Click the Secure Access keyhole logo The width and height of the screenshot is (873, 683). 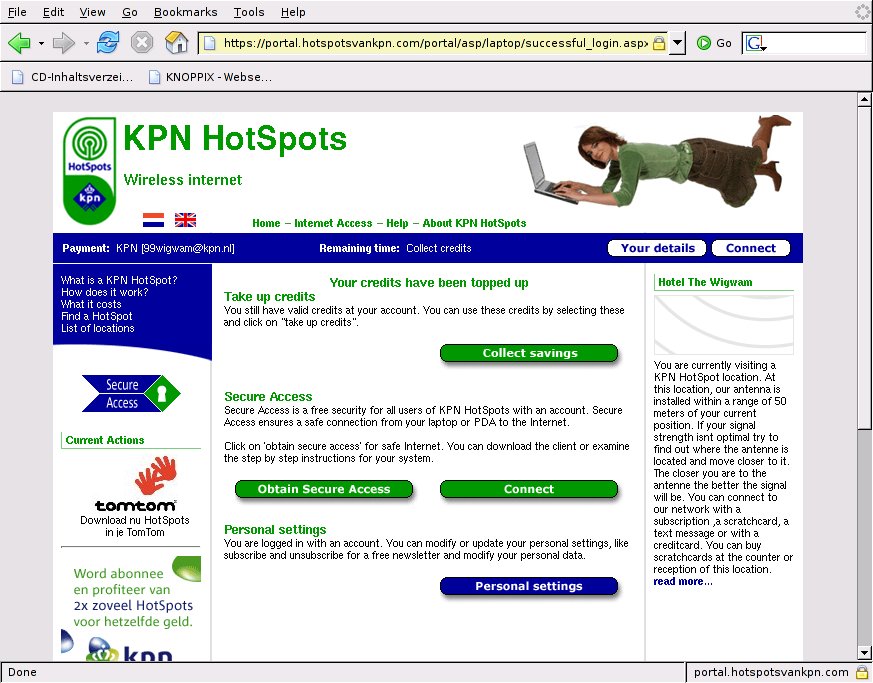click(130, 393)
